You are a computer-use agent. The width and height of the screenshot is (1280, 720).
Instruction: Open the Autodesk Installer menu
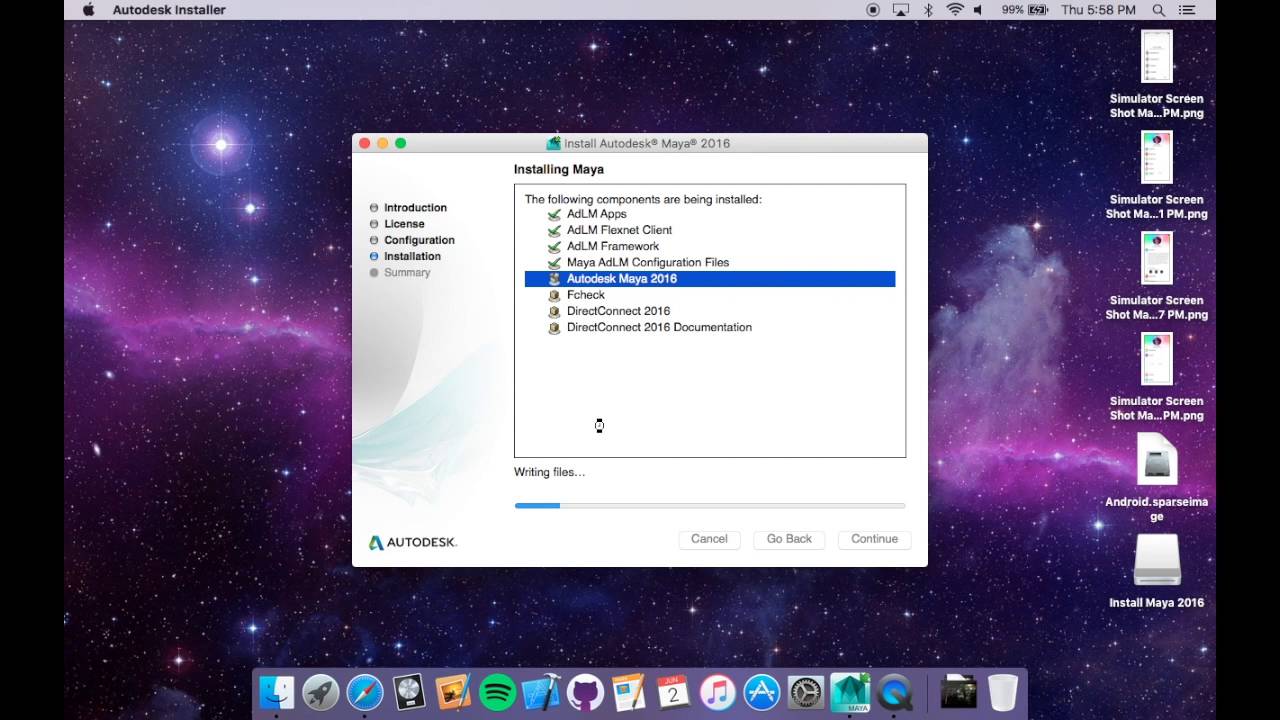tap(169, 10)
